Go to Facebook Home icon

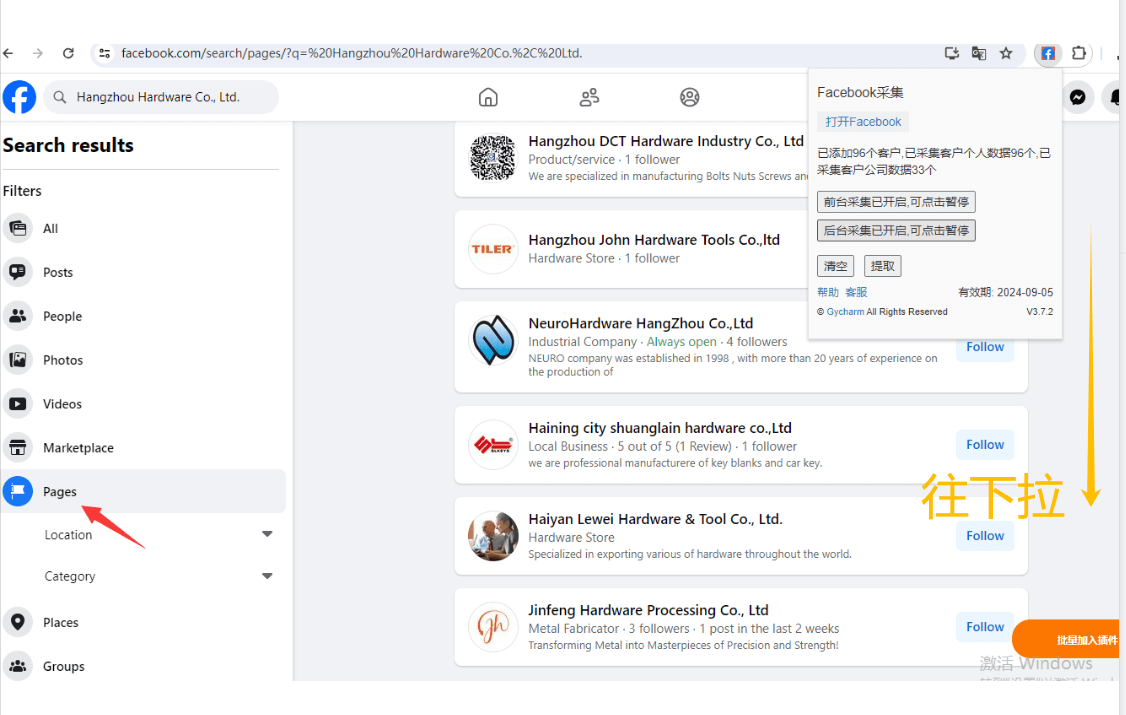click(x=488, y=97)
